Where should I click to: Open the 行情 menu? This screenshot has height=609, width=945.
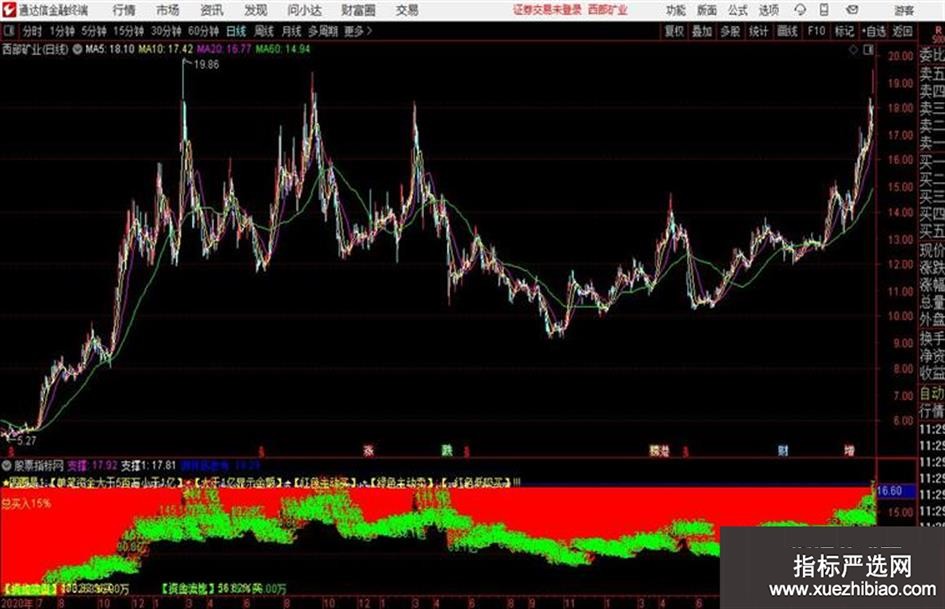pos(124,10)
